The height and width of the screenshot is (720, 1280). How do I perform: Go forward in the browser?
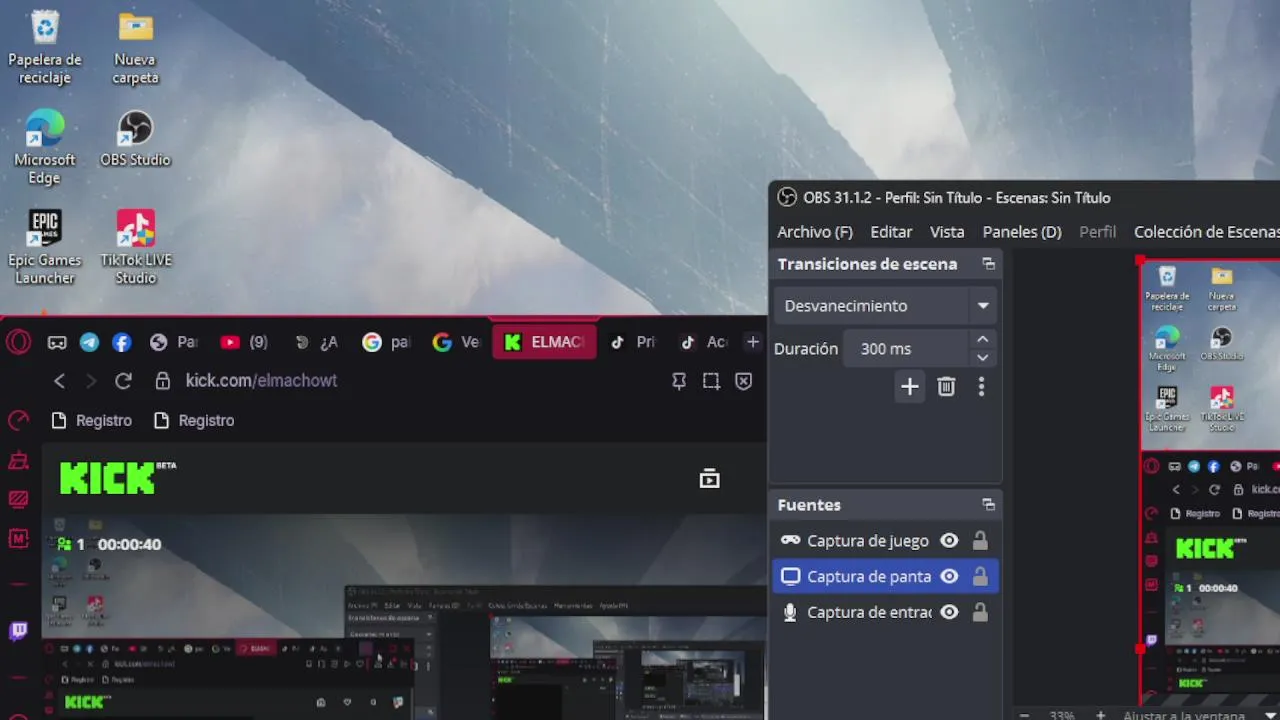point(91,381)
